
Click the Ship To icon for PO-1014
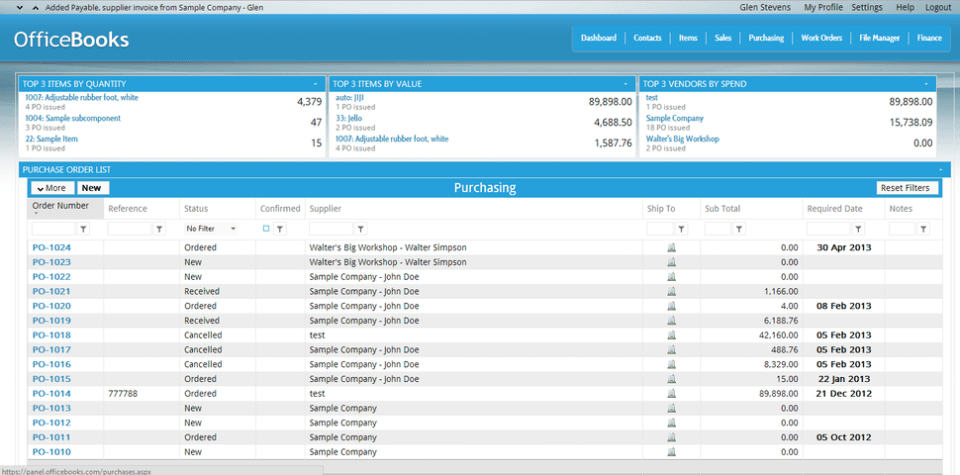(672, 394)
